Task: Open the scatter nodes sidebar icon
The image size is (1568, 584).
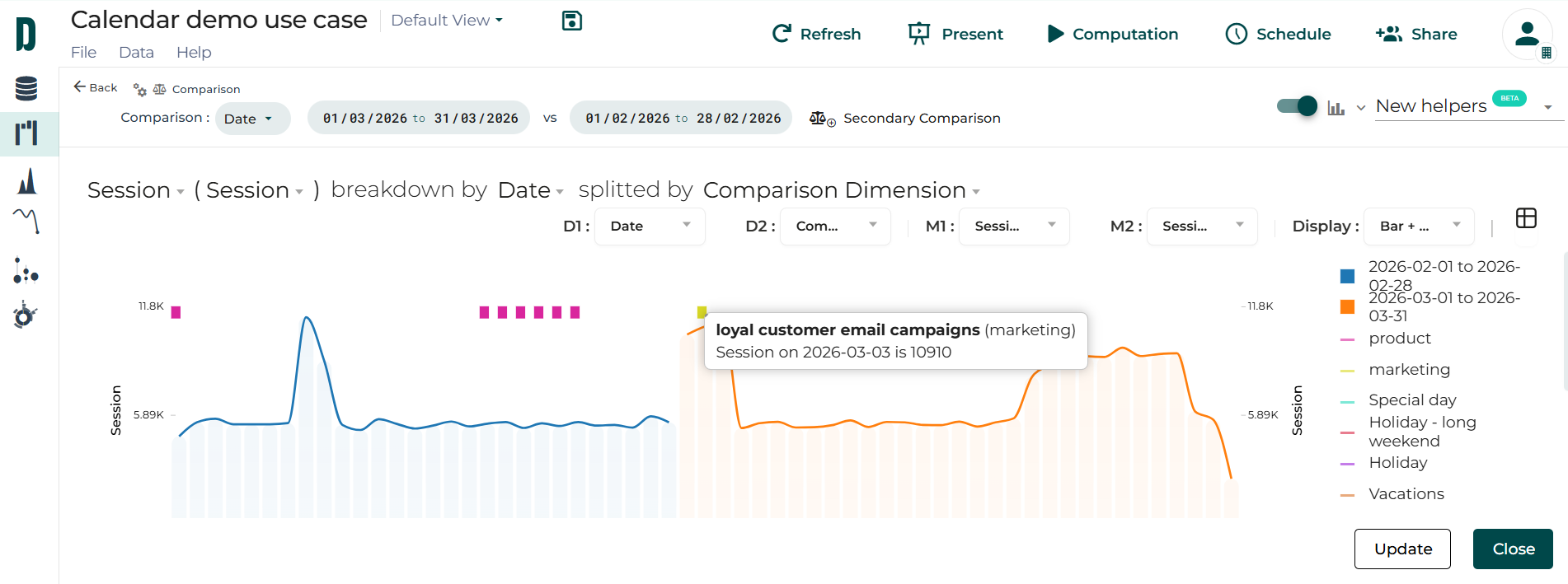Action: [x=26, y=271]
